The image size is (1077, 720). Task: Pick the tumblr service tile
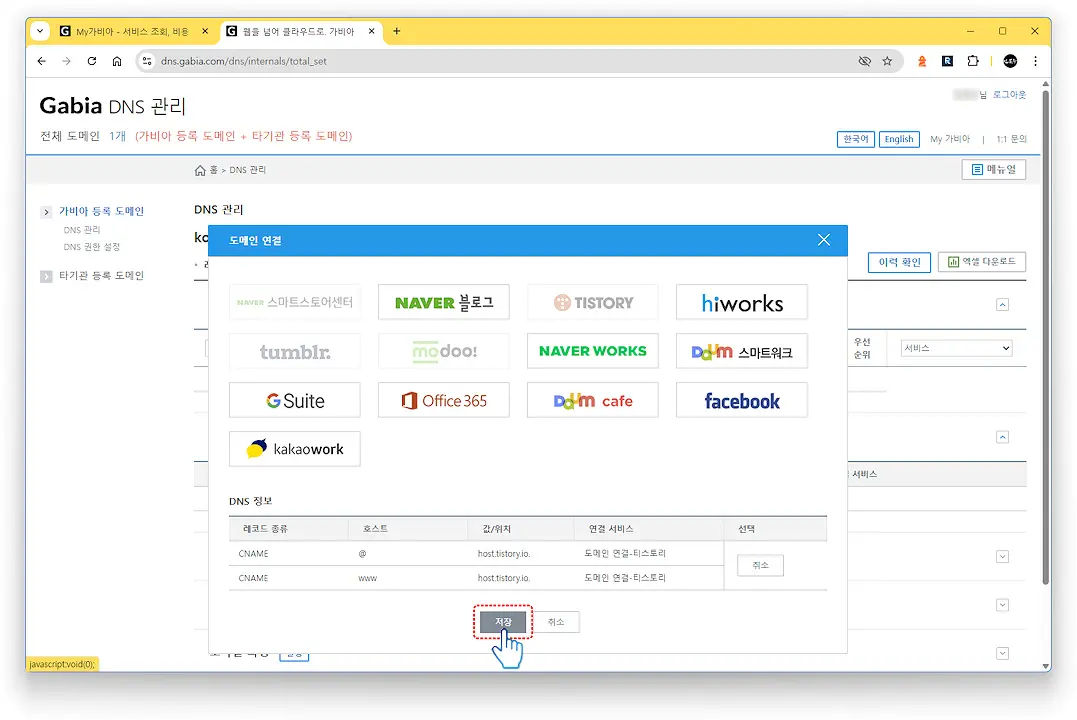coord(295,351)
